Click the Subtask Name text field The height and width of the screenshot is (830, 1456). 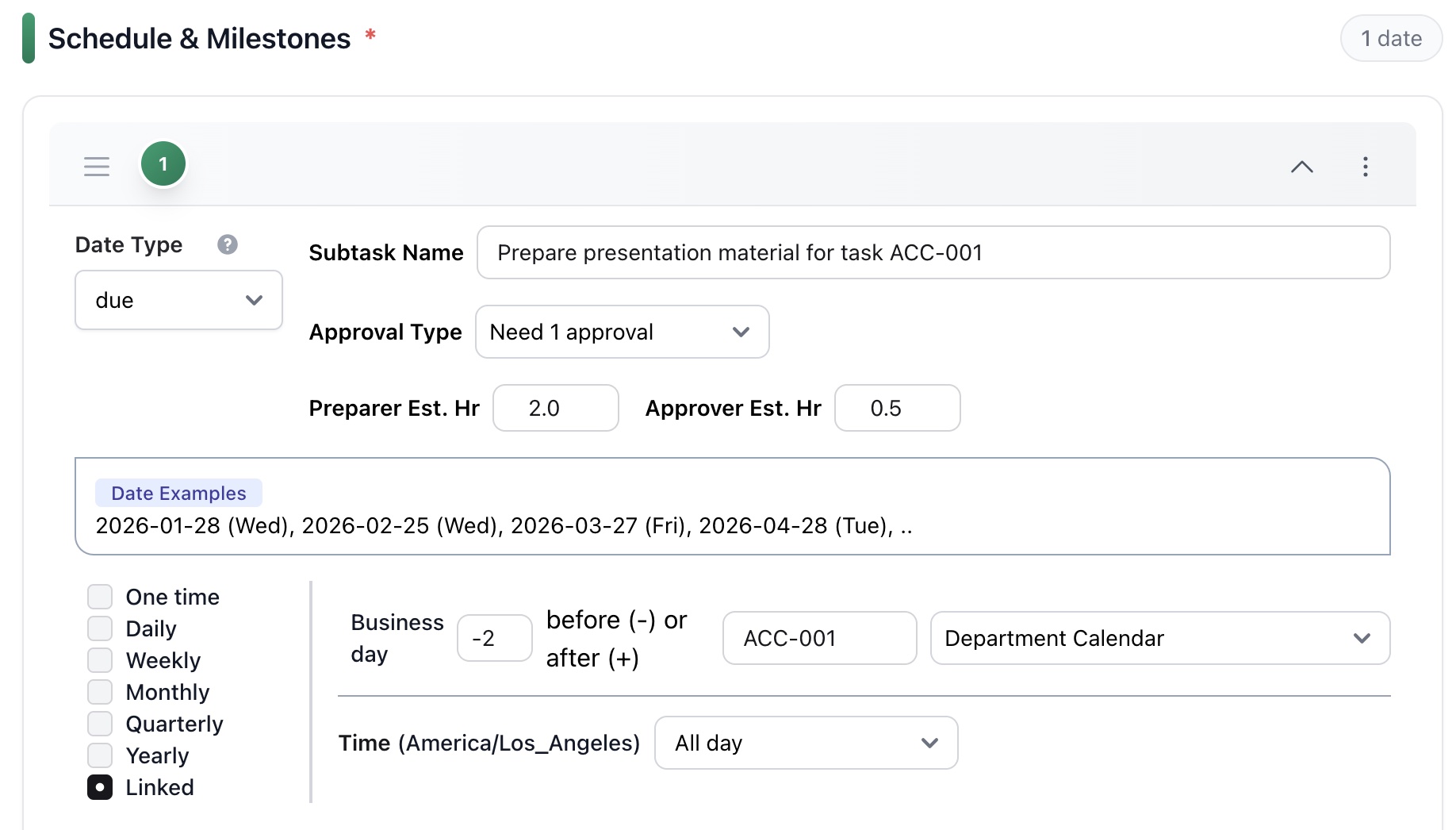point(933,252)
